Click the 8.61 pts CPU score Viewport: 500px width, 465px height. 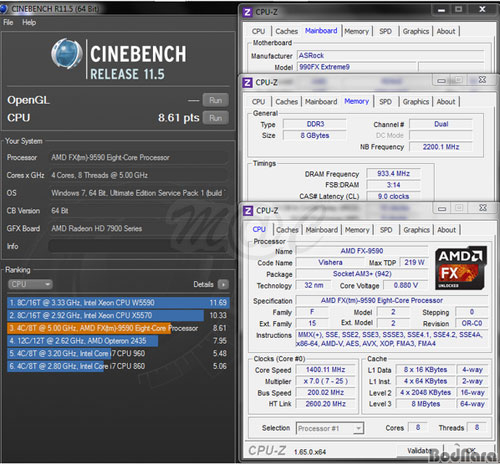click(x=179, y=118)
